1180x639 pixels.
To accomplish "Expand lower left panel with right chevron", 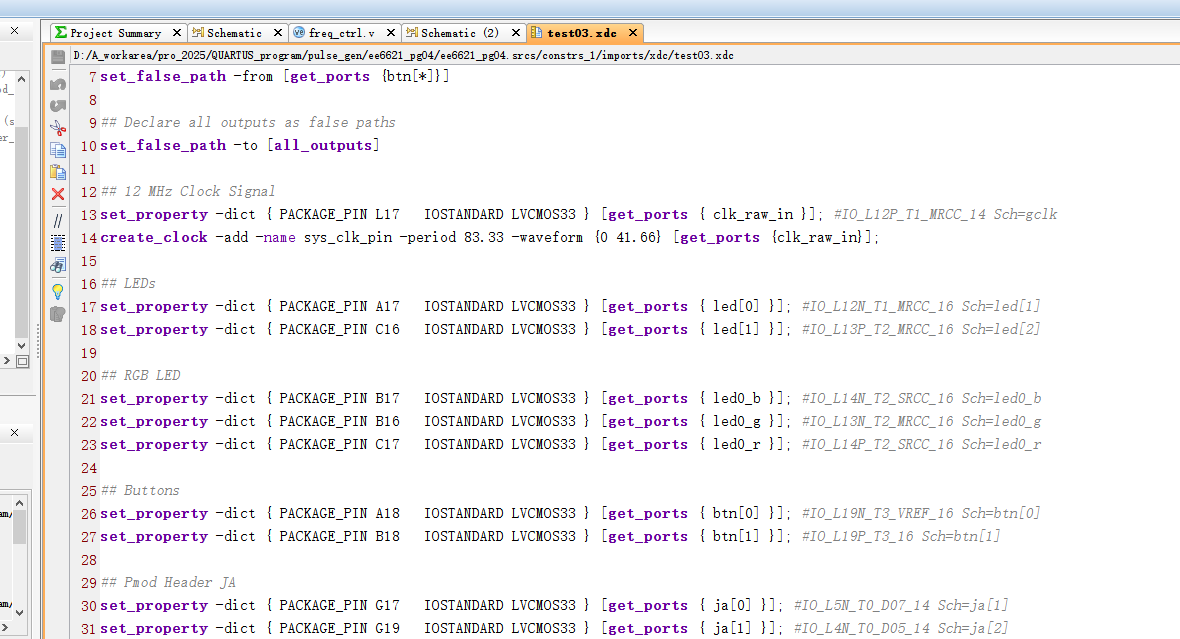I will point(5,627).
